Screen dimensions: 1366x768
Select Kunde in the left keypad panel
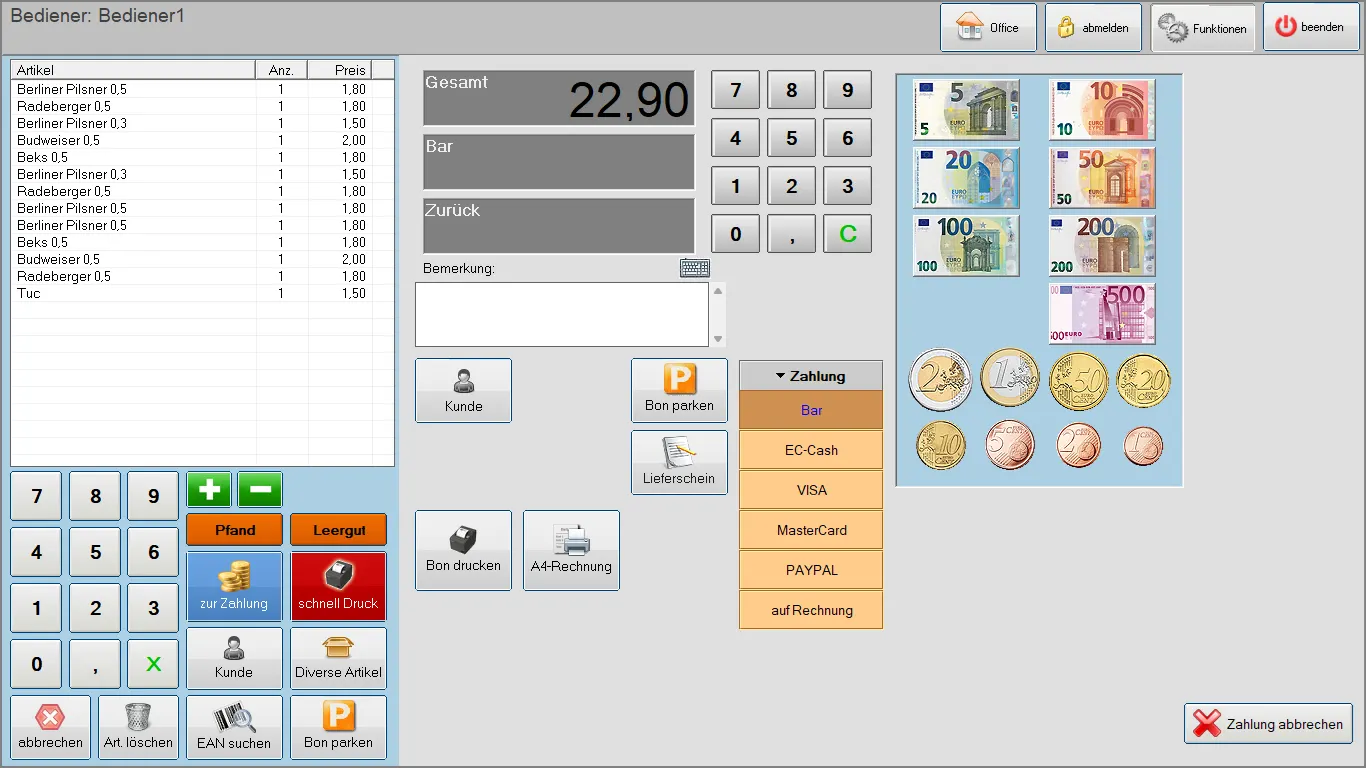pos(234,658)
